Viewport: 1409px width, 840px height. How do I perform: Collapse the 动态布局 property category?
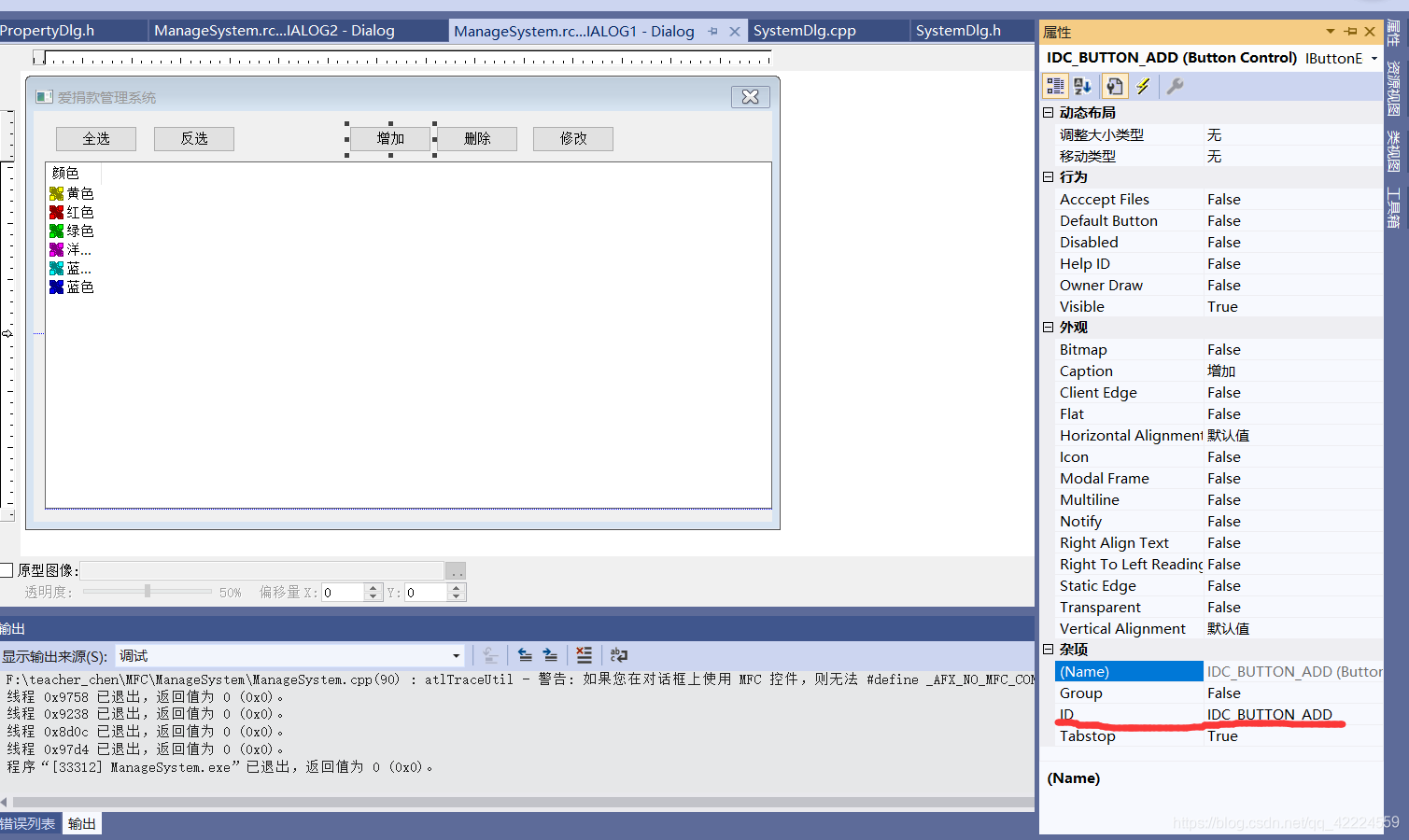pyautogui.click(x=1048, y=112)
